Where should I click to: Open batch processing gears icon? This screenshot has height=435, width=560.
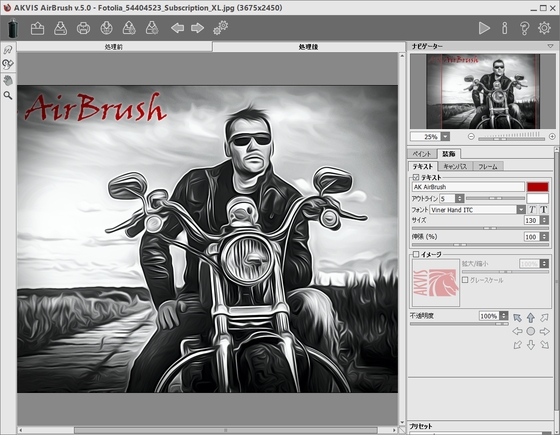[220, 28]
